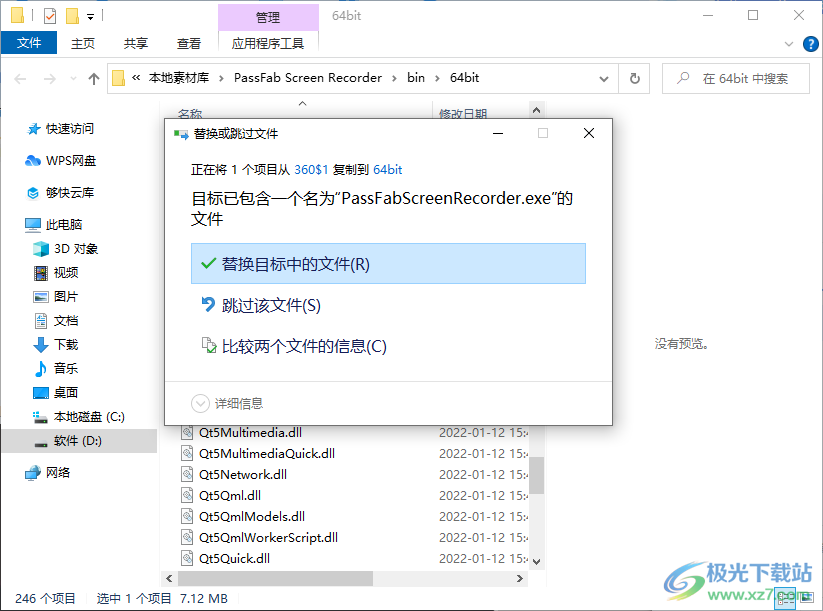Open the Customize Quick Access Toolbar dropdown

pos(90,17)
